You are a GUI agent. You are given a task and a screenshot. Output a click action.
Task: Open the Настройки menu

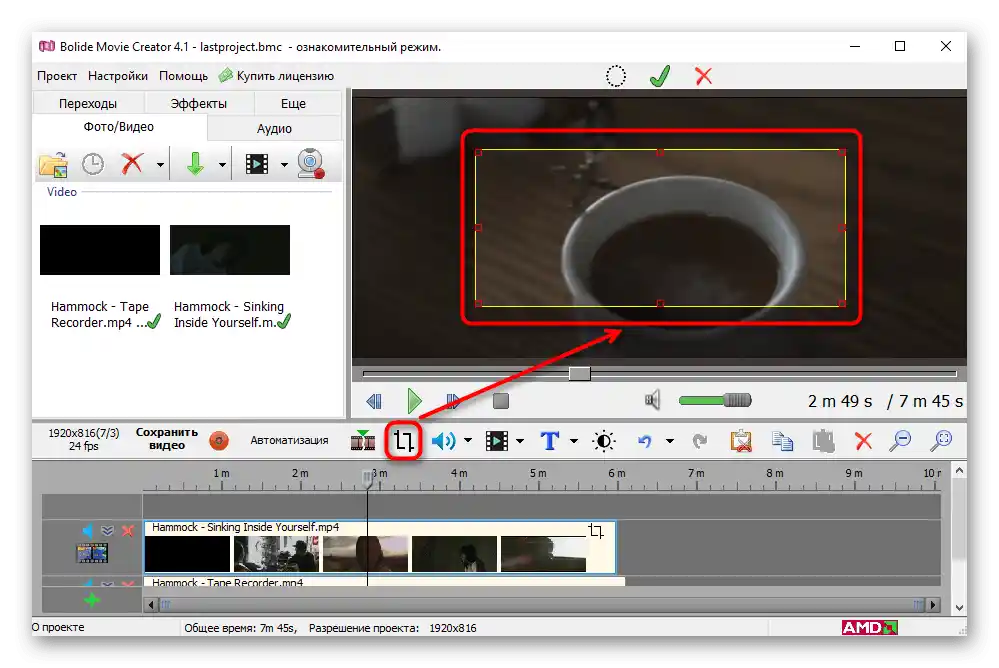[118, 76]
